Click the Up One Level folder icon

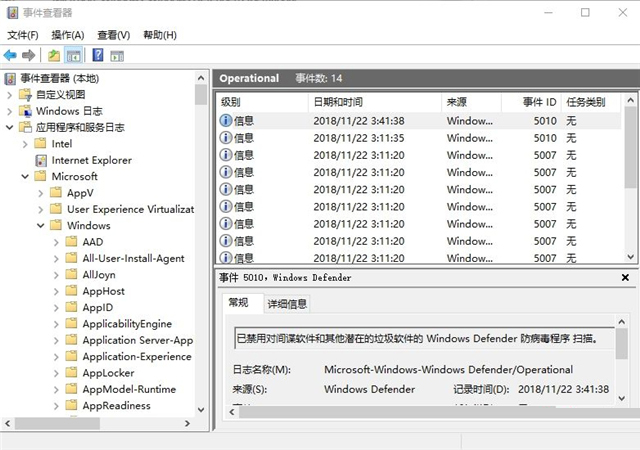[54, 56]
